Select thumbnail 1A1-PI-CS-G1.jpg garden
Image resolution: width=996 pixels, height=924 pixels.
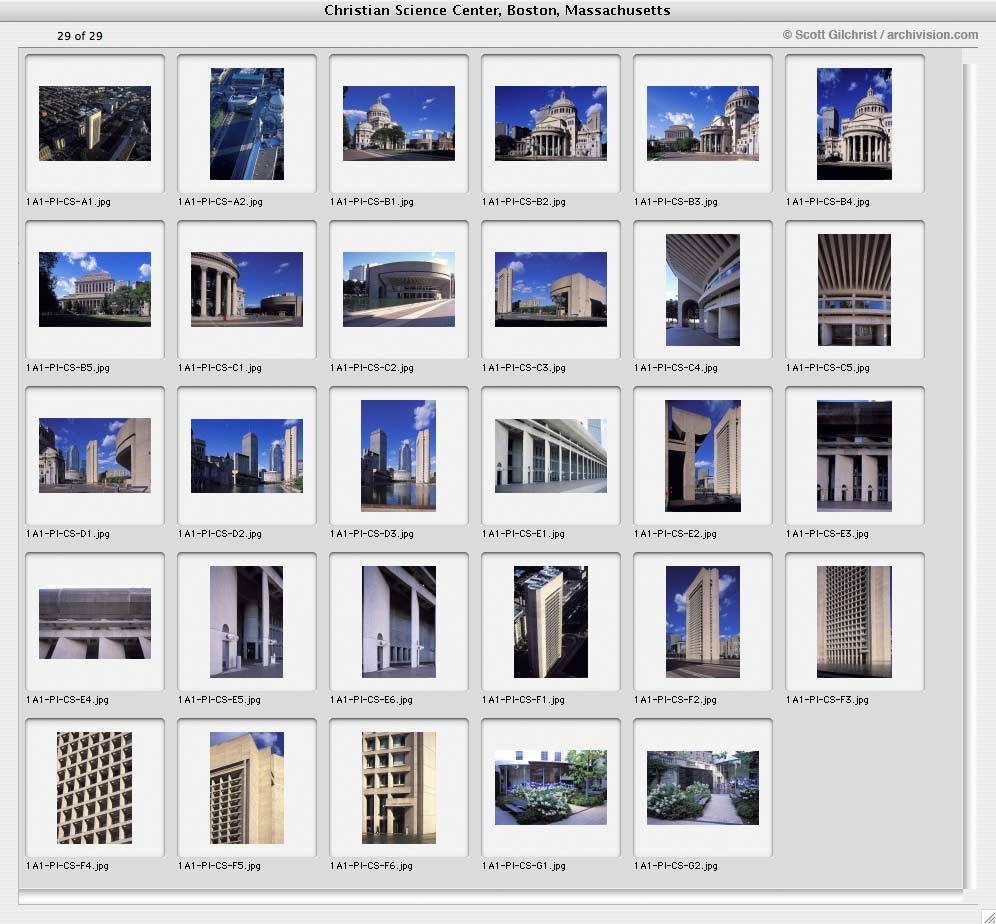[x=551, y=787]
